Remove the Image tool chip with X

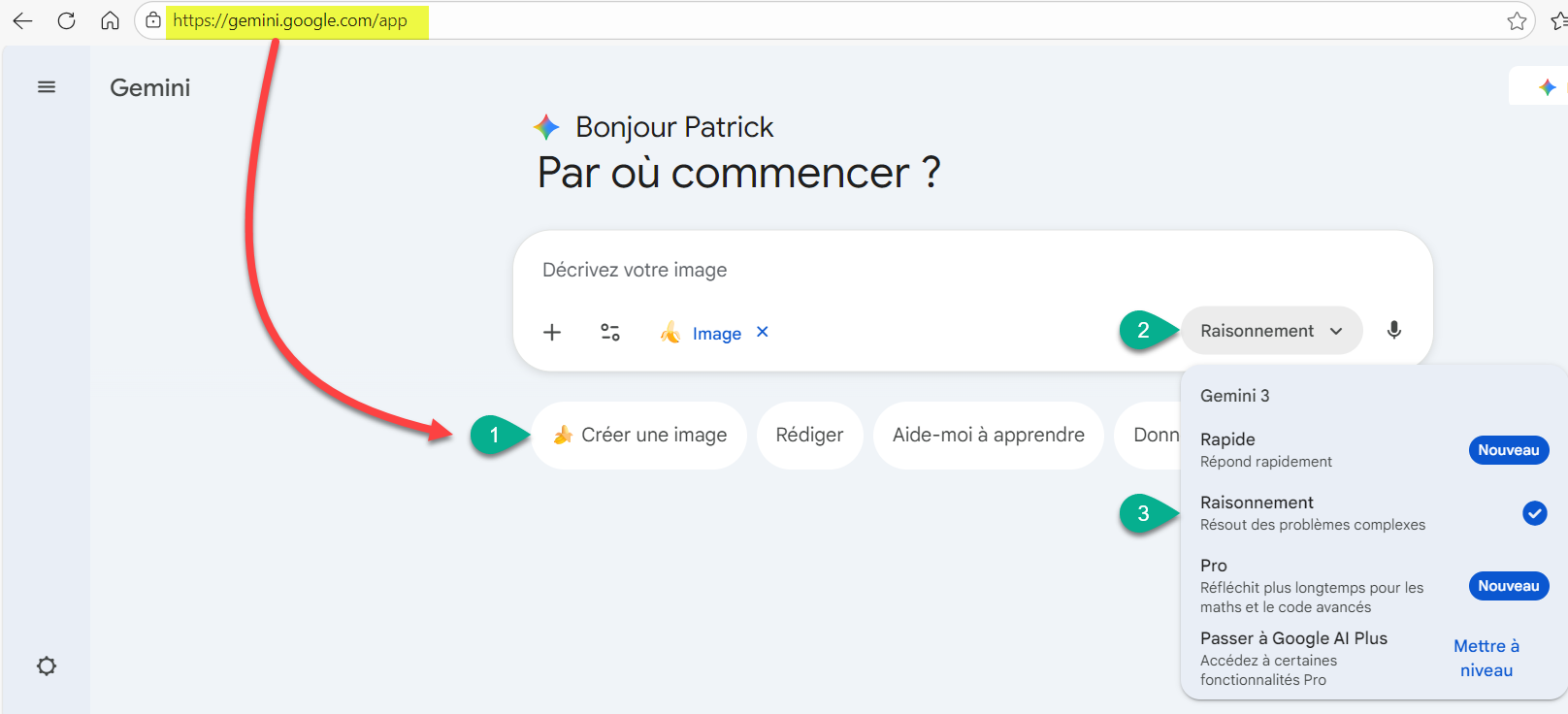click(x=763, y=332)
